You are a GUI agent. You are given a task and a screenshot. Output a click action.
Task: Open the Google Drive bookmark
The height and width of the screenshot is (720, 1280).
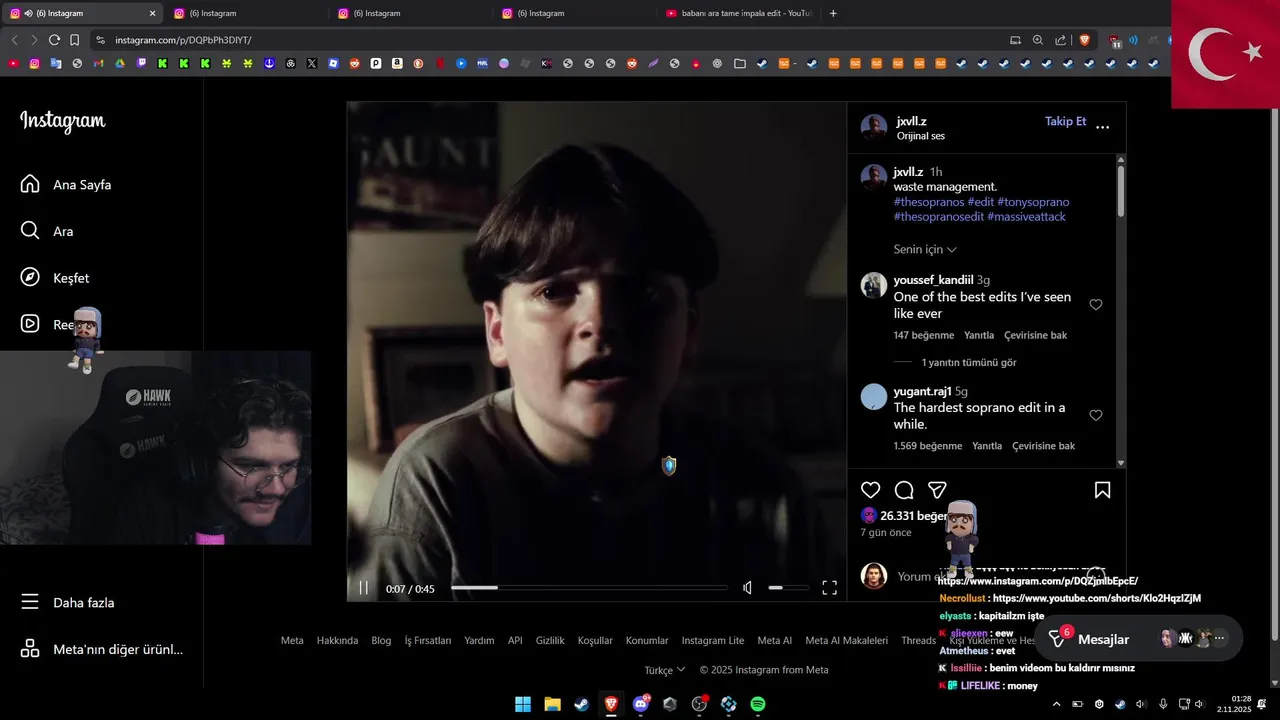[x=119, y=63]
